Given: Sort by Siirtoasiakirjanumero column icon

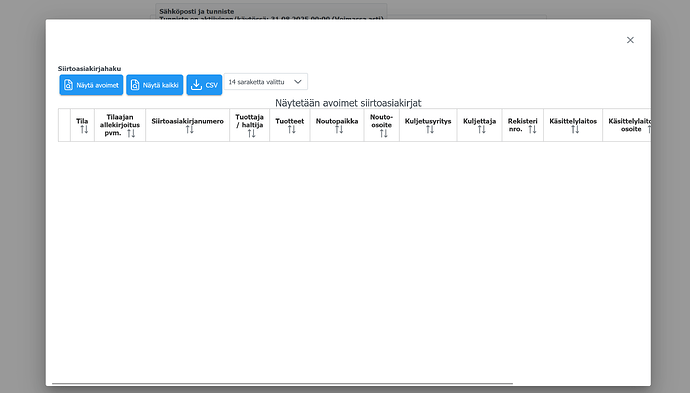Looking at the screenshot, I should [189, 129].
